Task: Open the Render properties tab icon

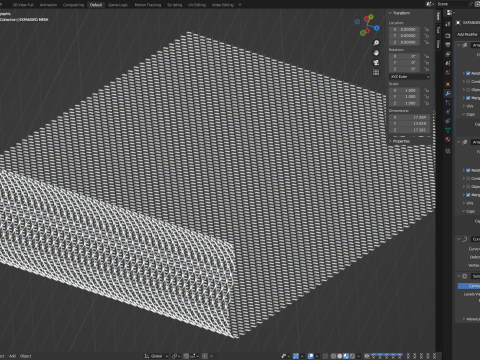Action: 448,35
